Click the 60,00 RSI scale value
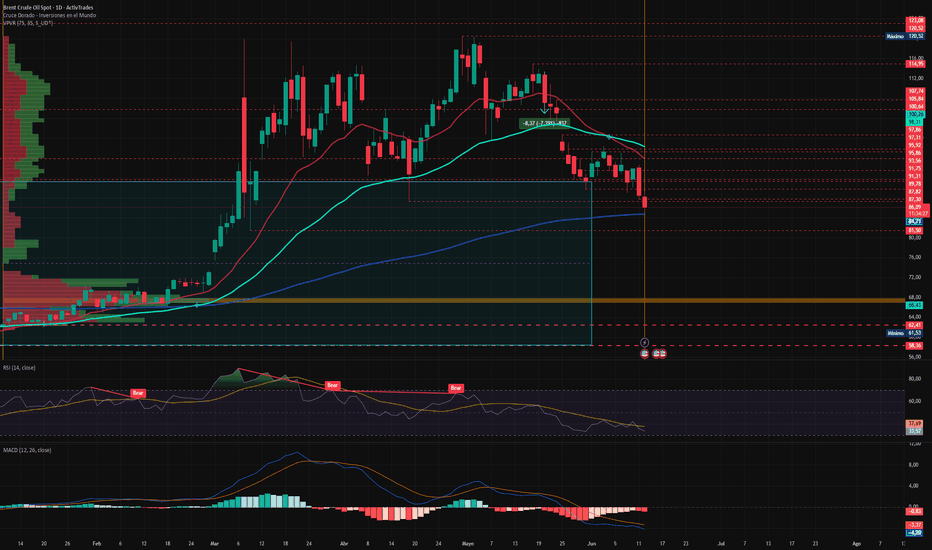 pos(914,401)
